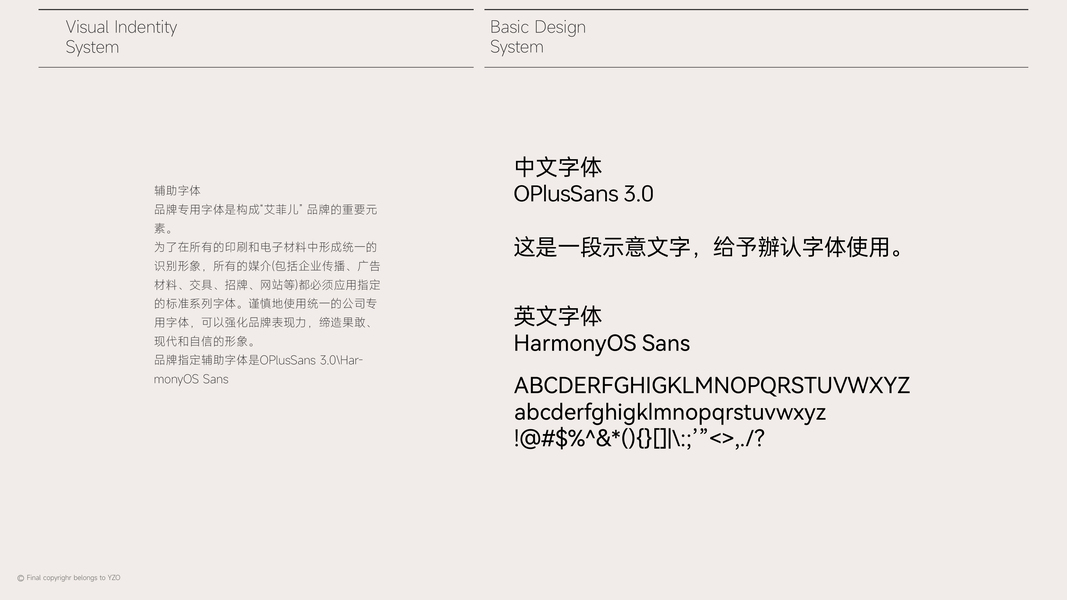Click the 'OPlusSans 3.0' font name
1067x600 pixels.
coord(583,194)
